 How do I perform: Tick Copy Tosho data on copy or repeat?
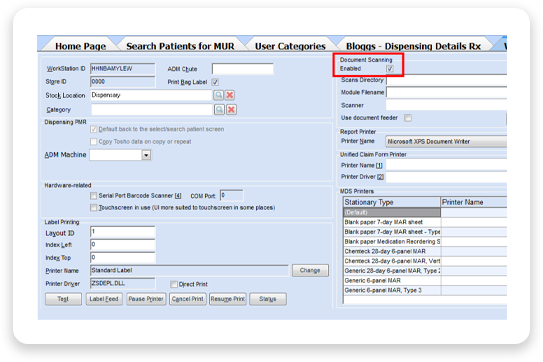pyautogui.click(x=94, y=142)
